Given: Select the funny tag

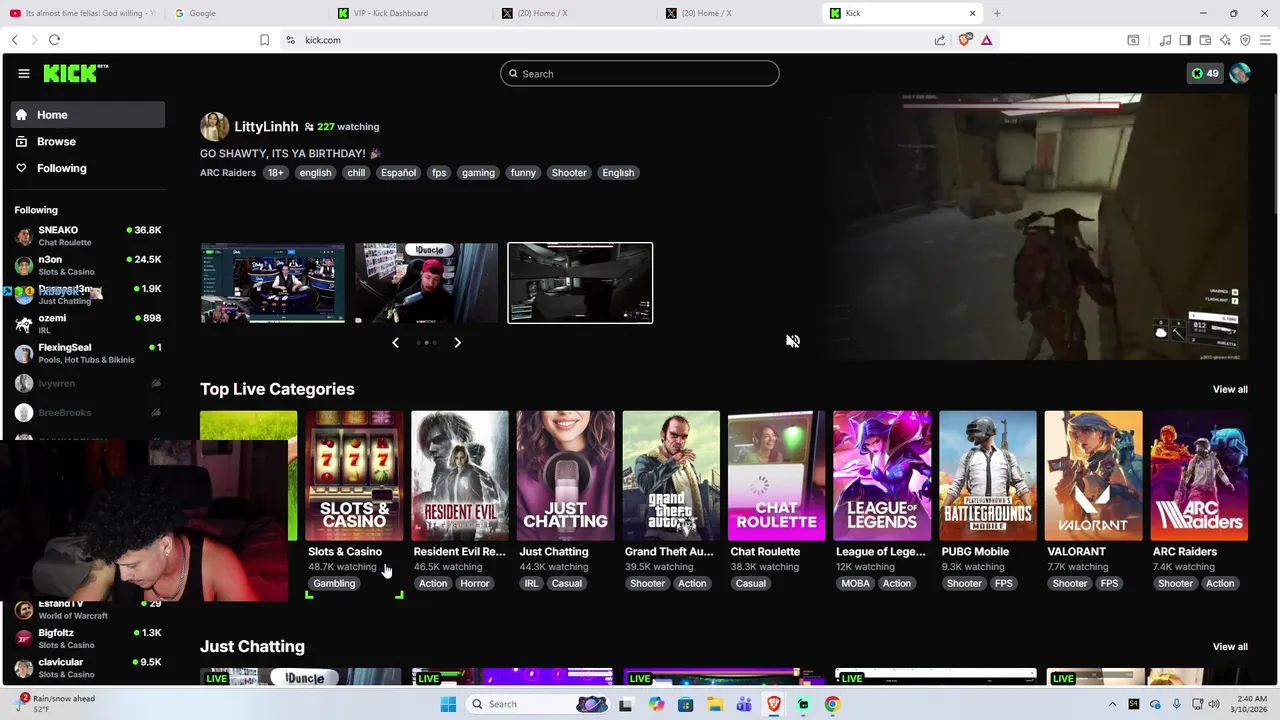Looking at the screenshot, I should point(523,173).
